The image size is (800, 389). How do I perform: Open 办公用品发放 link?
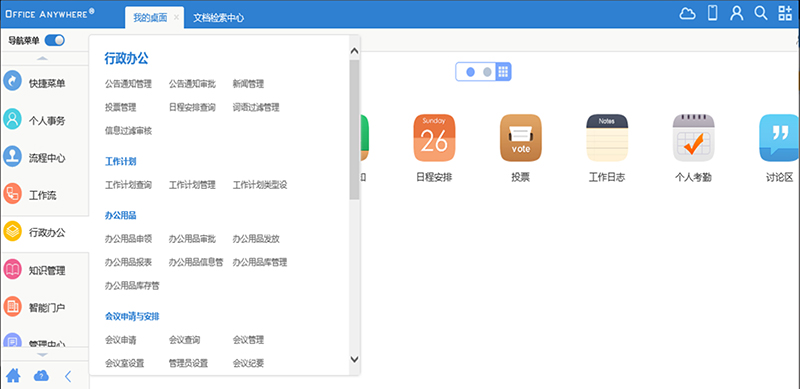click(256, 238)
